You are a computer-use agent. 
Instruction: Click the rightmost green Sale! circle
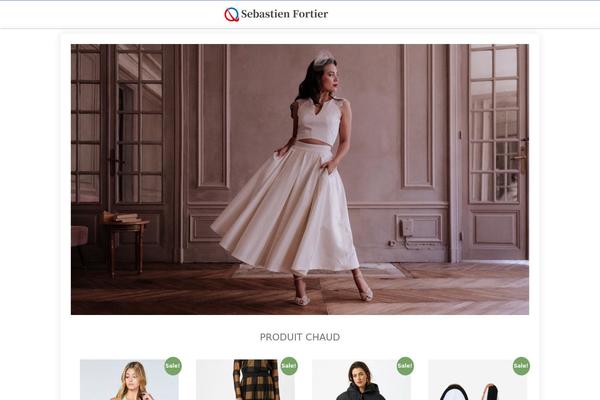[x=521, y=366]
